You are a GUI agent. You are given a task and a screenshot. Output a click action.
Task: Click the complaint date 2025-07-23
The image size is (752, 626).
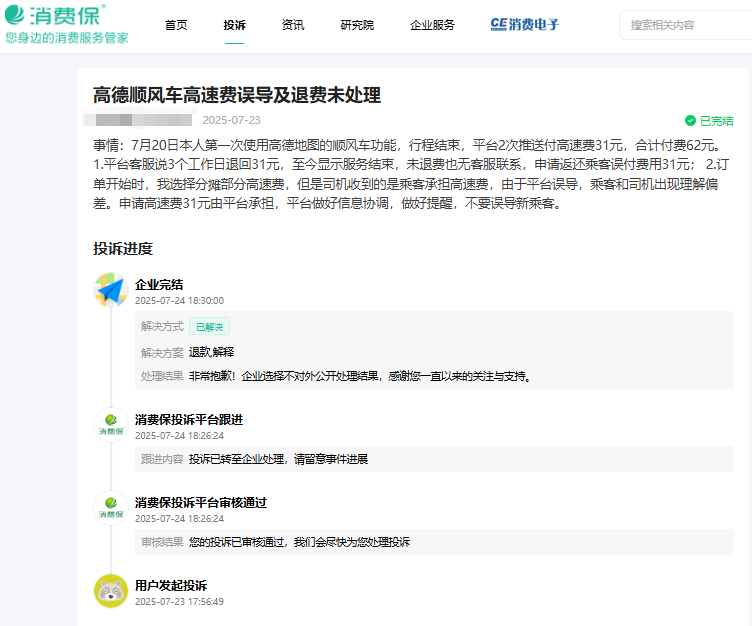tap(232, 120)
